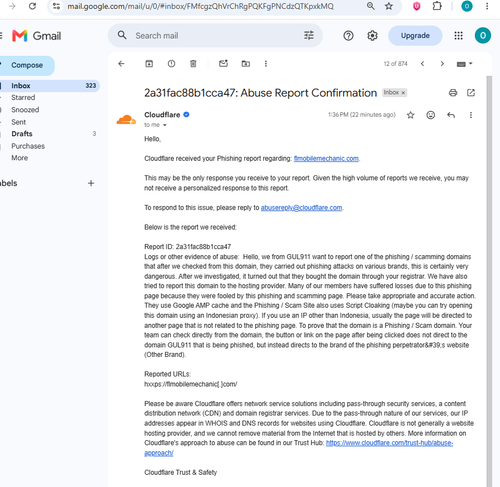
Task: Click the Cloudflare sender avatar logo
Action: click(x=126, y=120)
